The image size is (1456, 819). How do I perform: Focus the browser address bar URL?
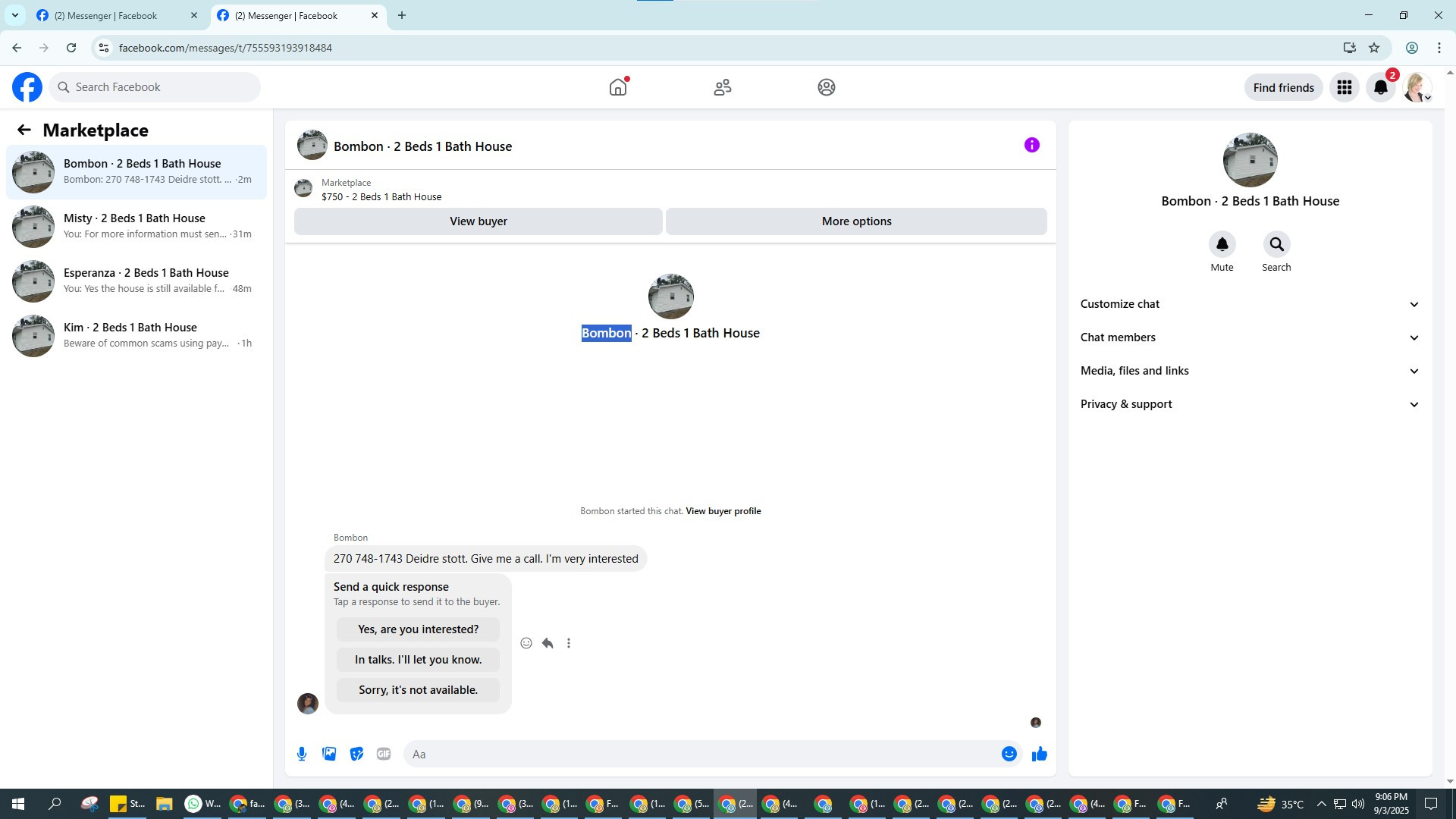pyautogui.click(x=225, y=48)
